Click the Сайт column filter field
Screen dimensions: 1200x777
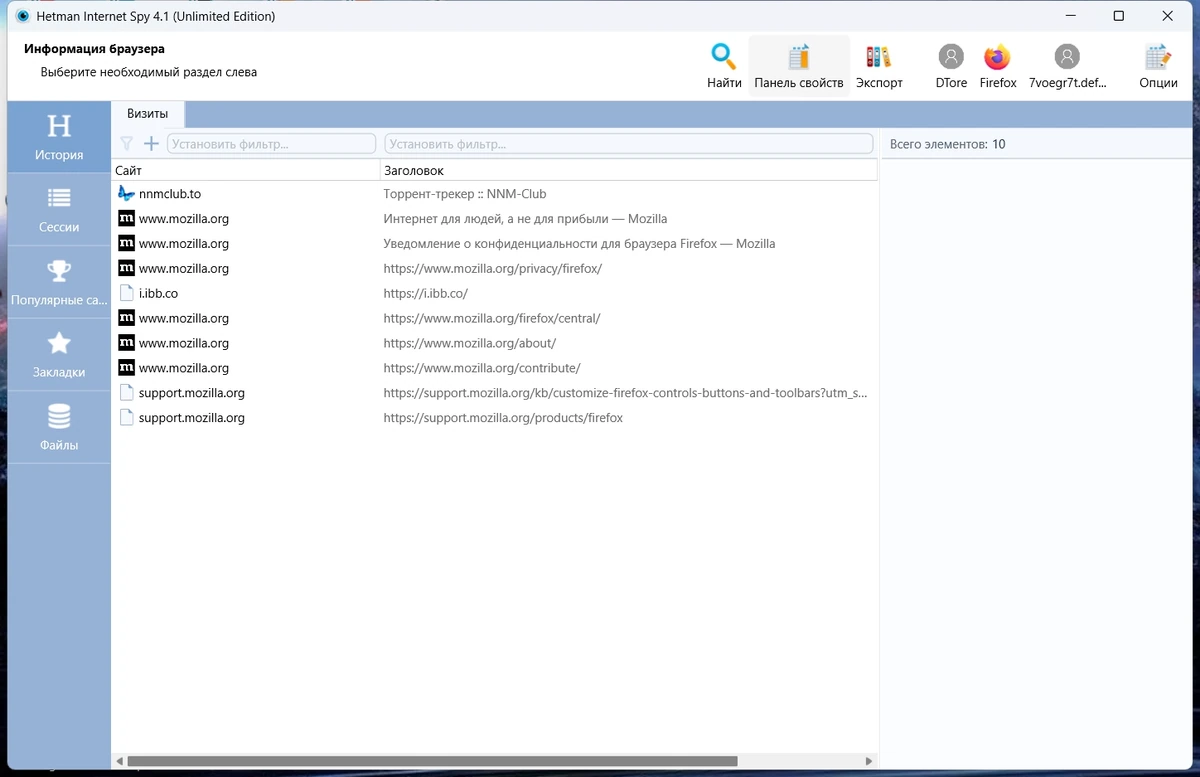271,144
